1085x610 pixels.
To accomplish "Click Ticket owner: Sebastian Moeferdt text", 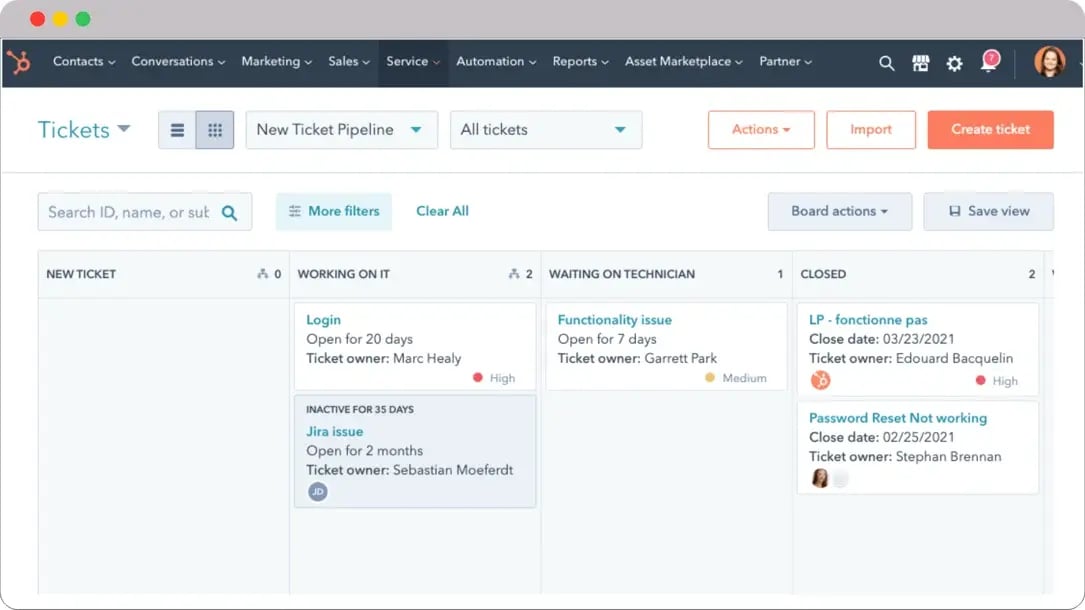I will coord(410,470).
